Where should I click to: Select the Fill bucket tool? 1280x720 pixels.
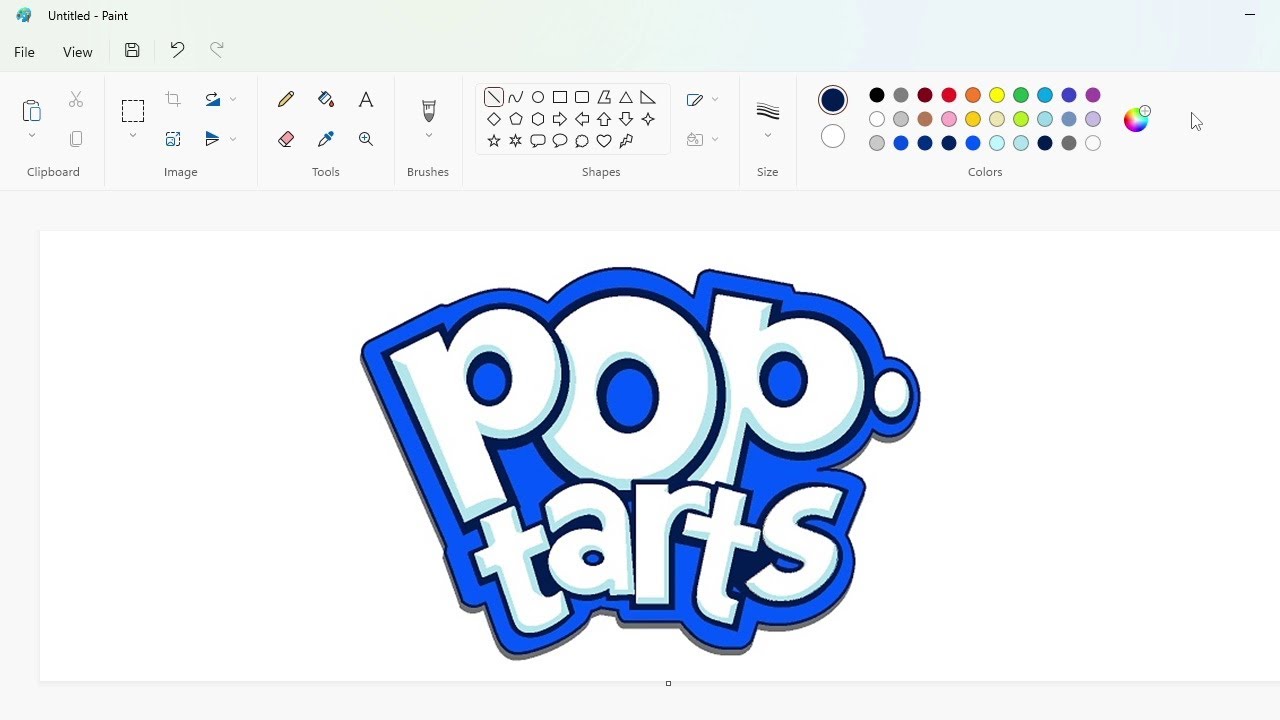(x=326, y=99)
